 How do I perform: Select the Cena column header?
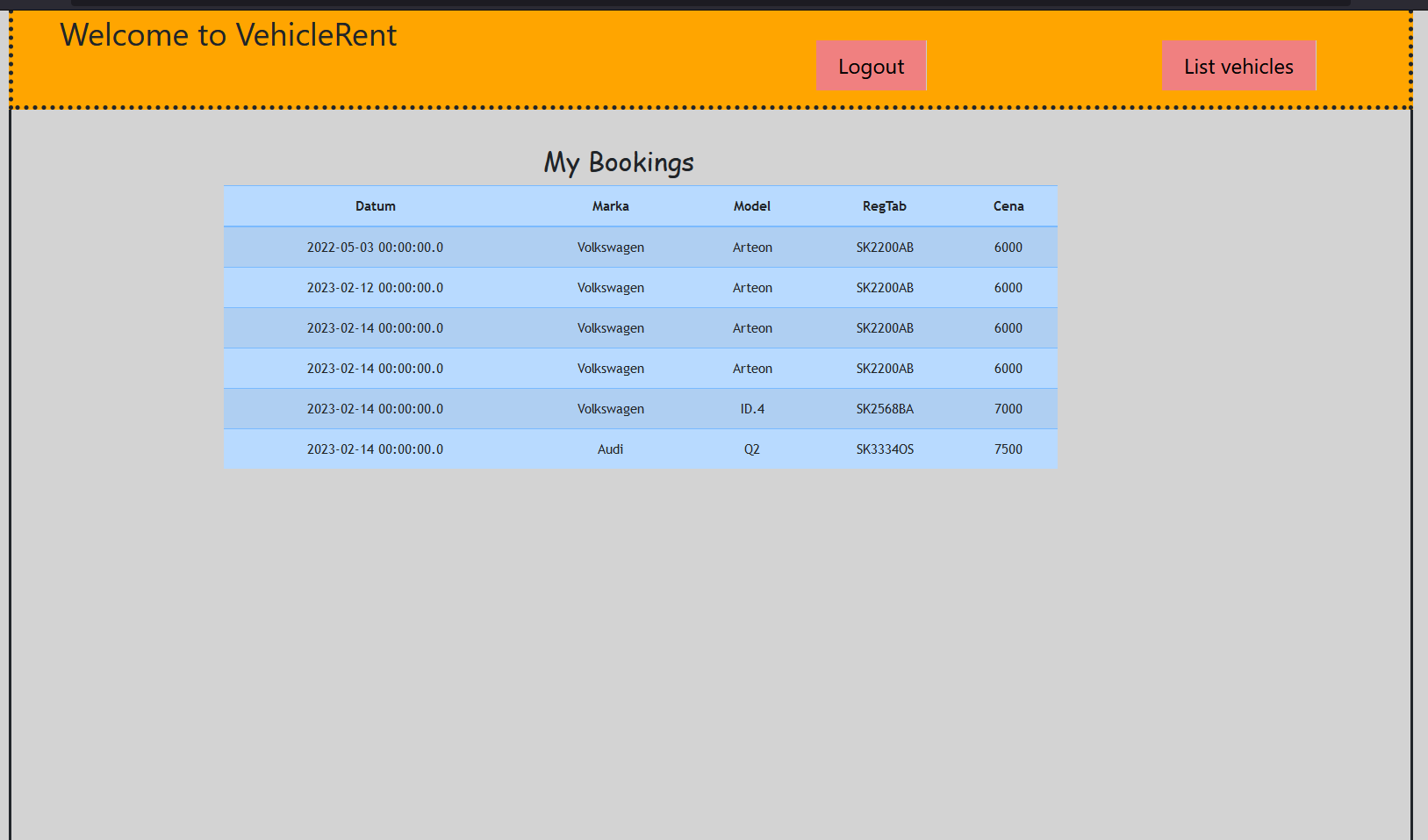pos(1008,206)
